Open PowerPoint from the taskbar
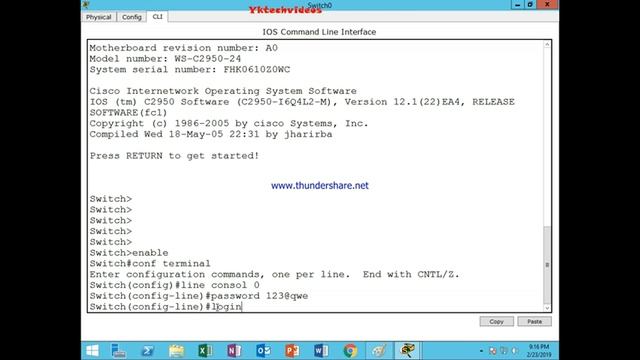Image resolution: width=640 pixels, height=360 pixels. pyautogui.click(x=292, y=351)
